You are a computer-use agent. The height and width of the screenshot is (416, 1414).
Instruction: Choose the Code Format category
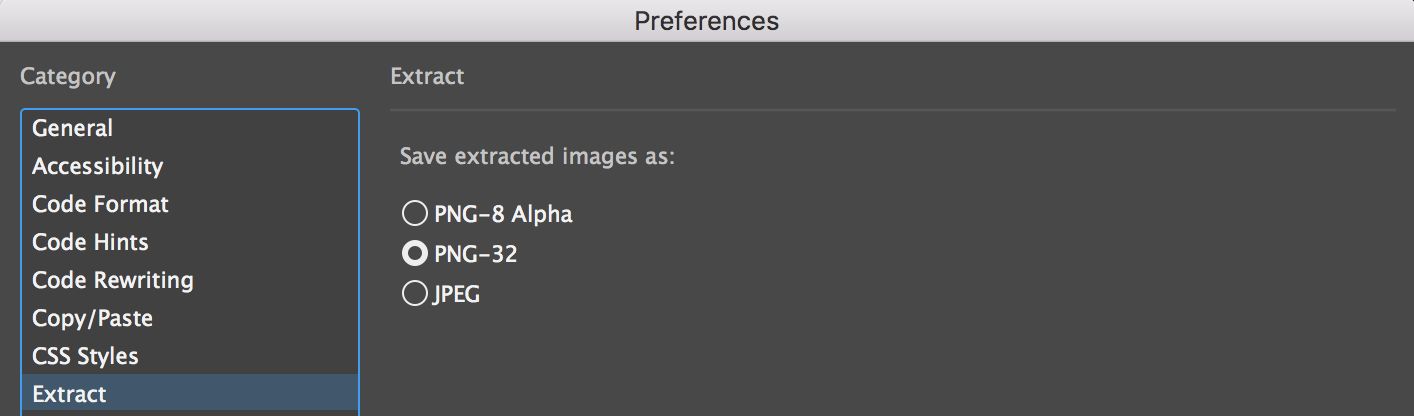point(100,205)
